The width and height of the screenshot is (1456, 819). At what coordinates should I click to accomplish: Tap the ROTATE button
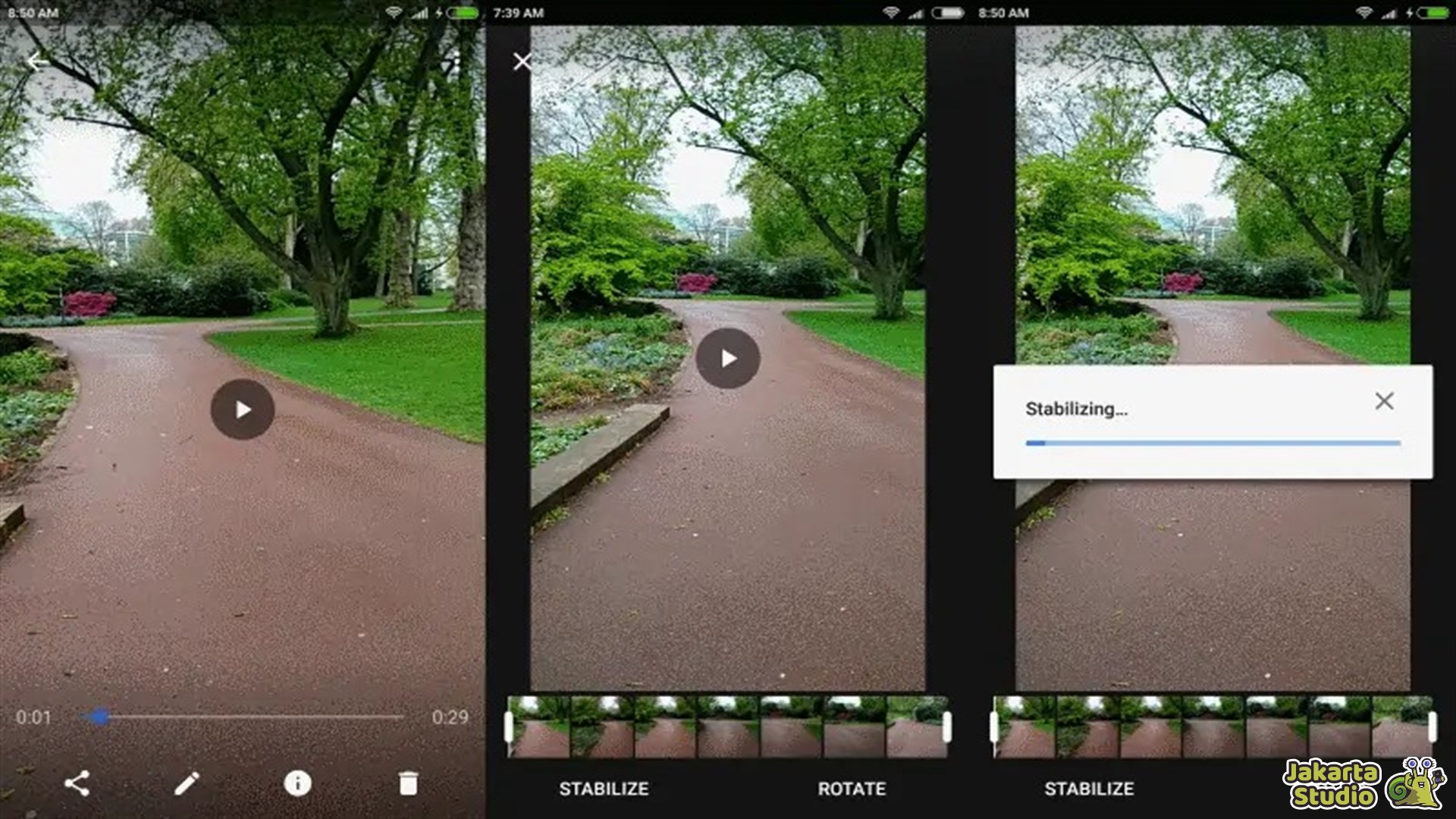pos(852,789)
